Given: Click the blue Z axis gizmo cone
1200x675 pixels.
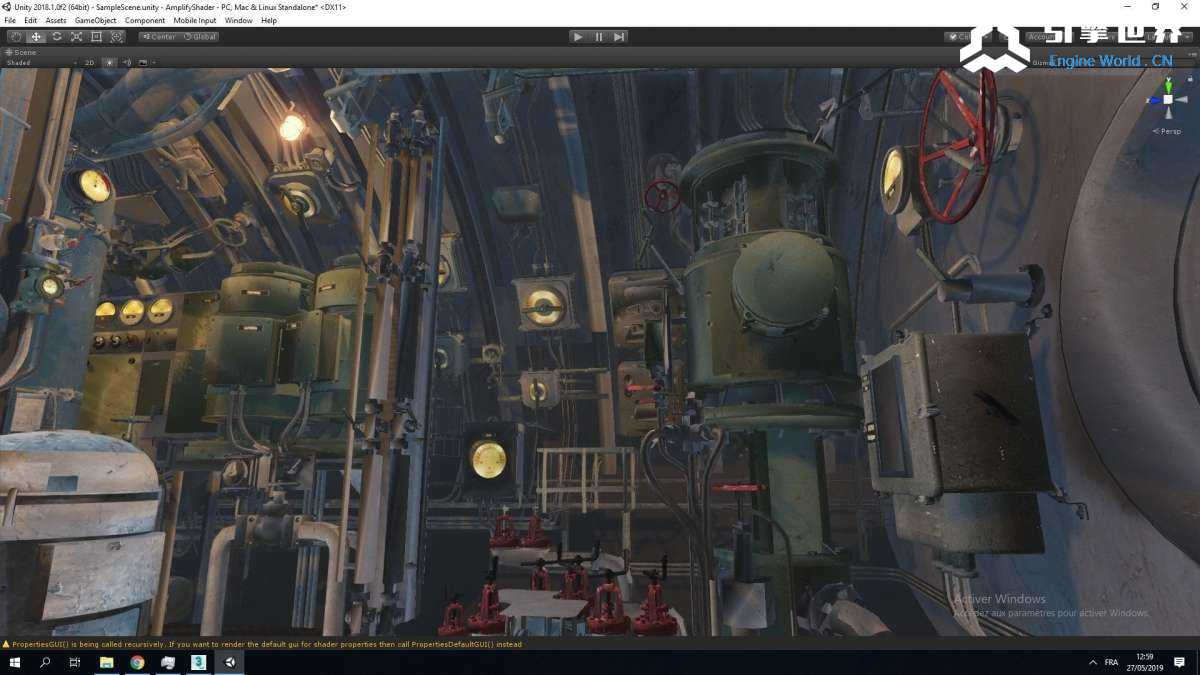Looking at the screenshot, I should coord(1153,100).
